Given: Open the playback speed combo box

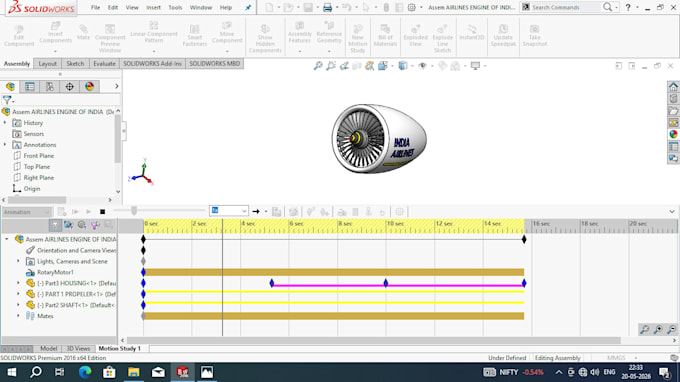Looking at the screenshot, I should click(x=229, y=211).
